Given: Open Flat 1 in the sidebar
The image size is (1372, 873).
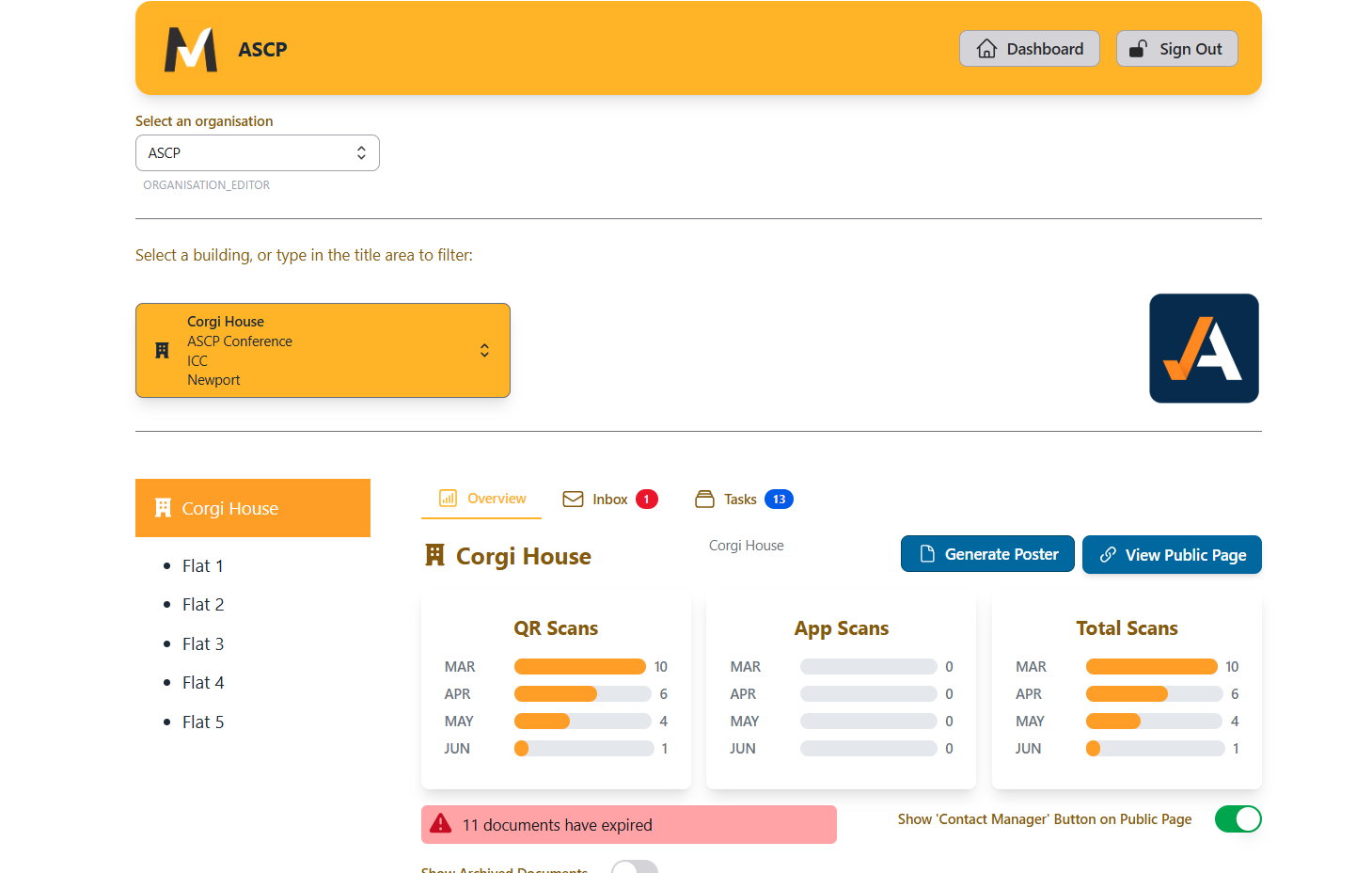Looking at the screenshot, I should 203,565.
